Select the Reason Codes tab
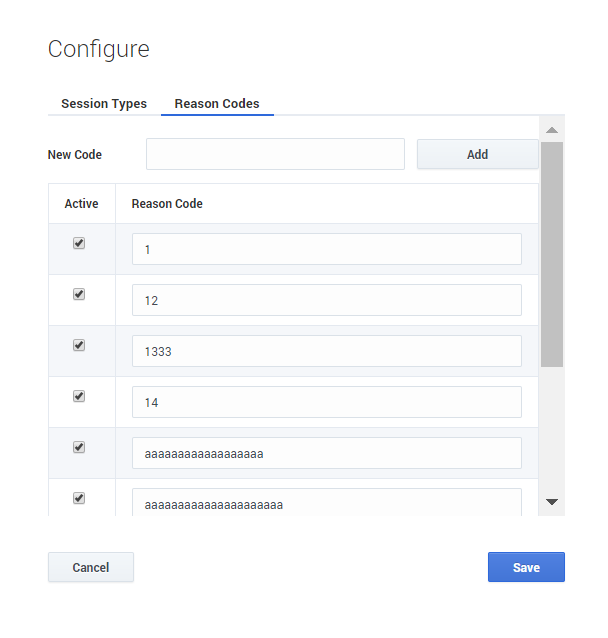This screenshot has width=608, height=638. pyautogui.click(x=217, y=104)
